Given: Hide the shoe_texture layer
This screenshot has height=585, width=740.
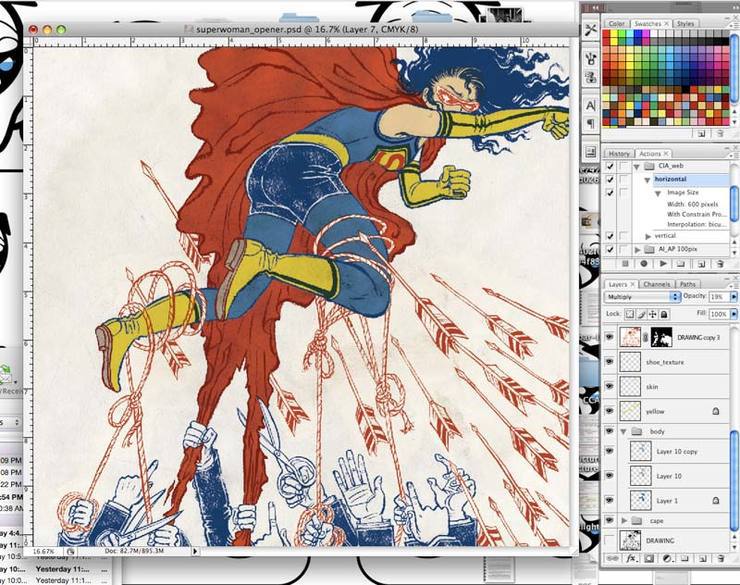Looking at the screenshot, I should click(610, 362).
